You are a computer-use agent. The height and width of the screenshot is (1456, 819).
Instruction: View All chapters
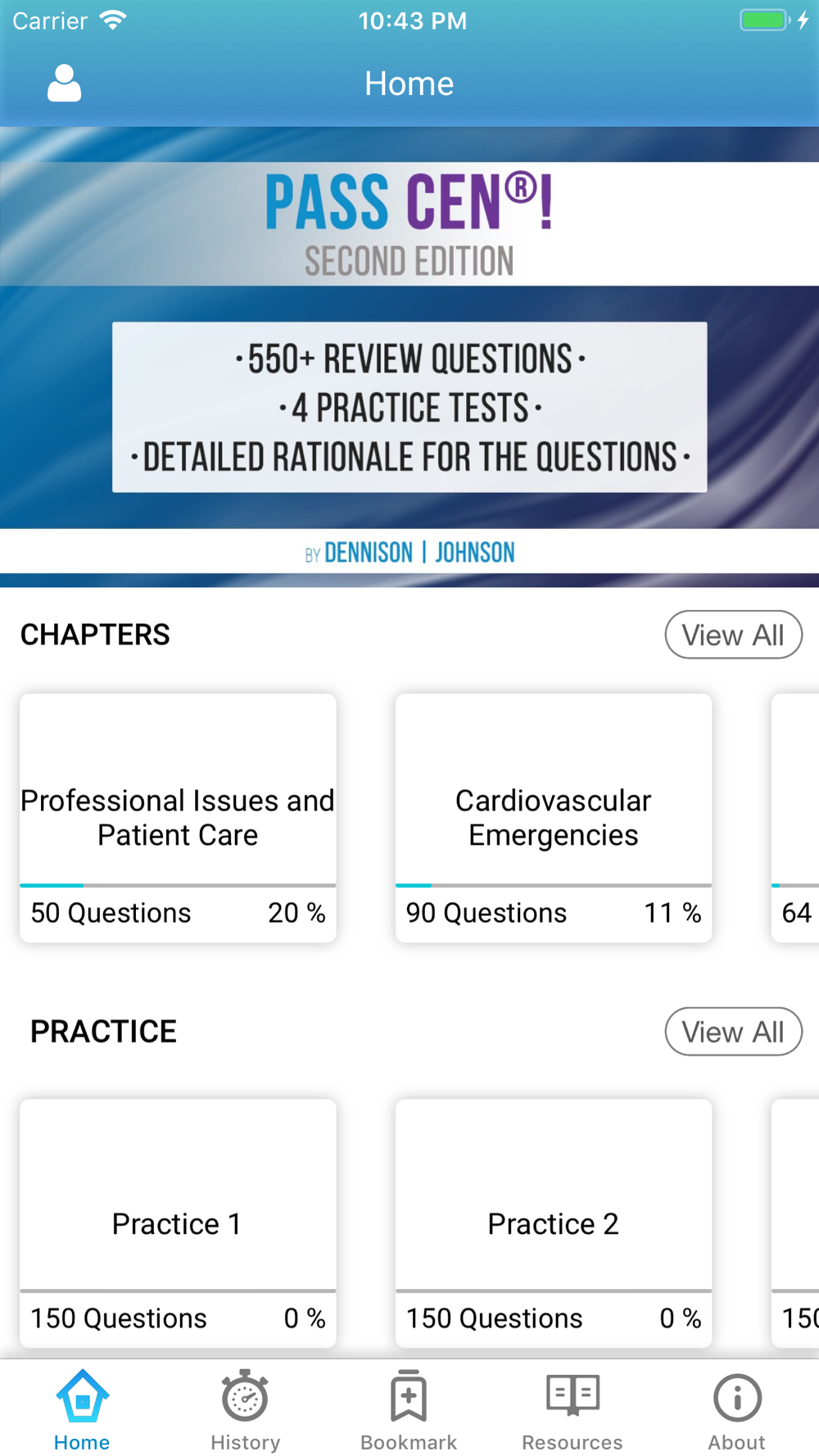733,635
